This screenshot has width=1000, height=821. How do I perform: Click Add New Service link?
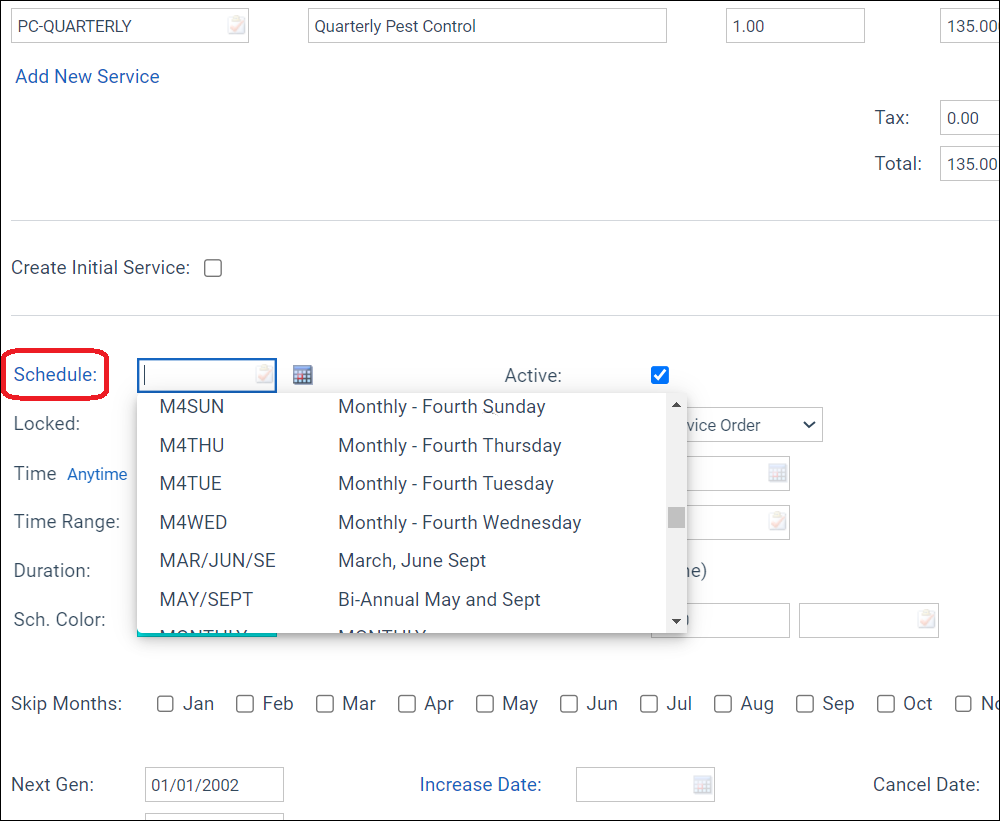click(87, 77)
